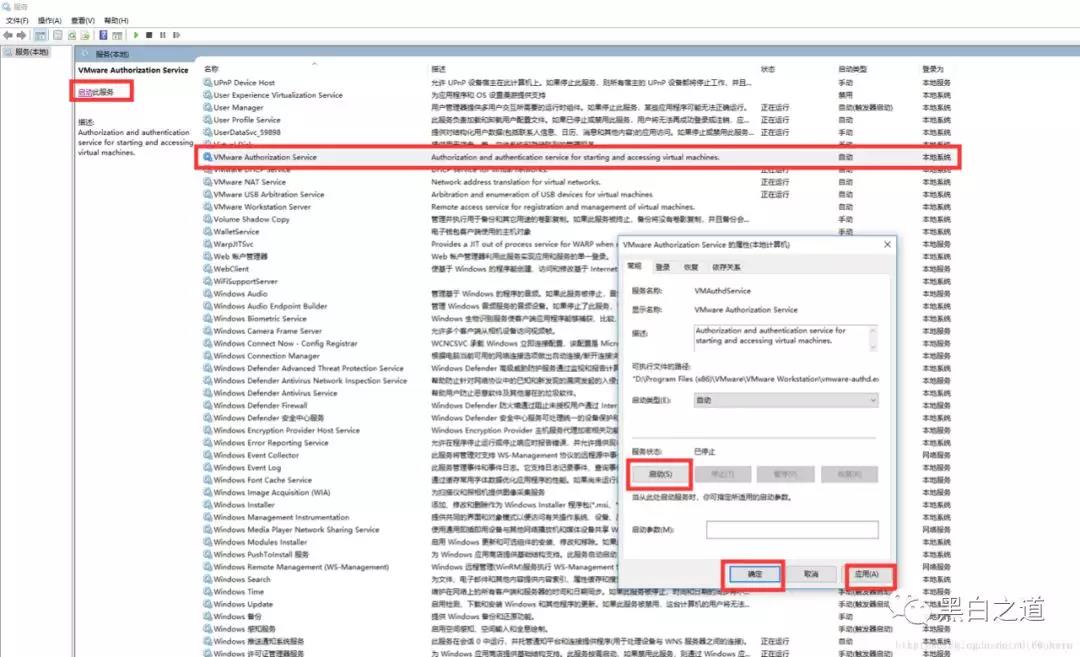Click the gear icon beside WebClient
1080x657 pixels.
click(x=207, y=269)
